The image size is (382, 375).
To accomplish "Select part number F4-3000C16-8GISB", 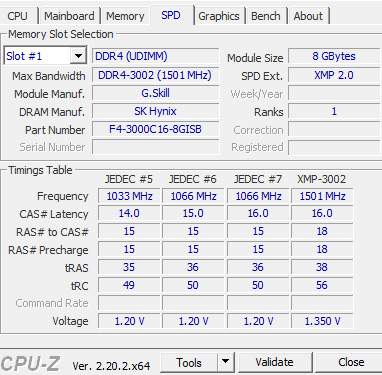I will click(156, 129).
